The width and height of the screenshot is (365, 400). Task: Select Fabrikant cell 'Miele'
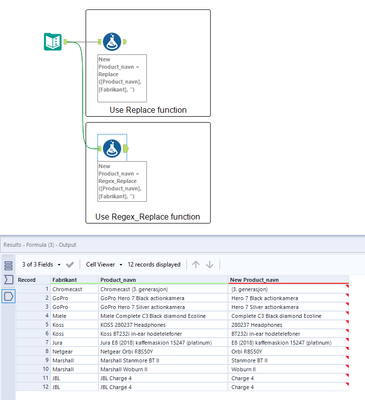(x=75, y=316)
